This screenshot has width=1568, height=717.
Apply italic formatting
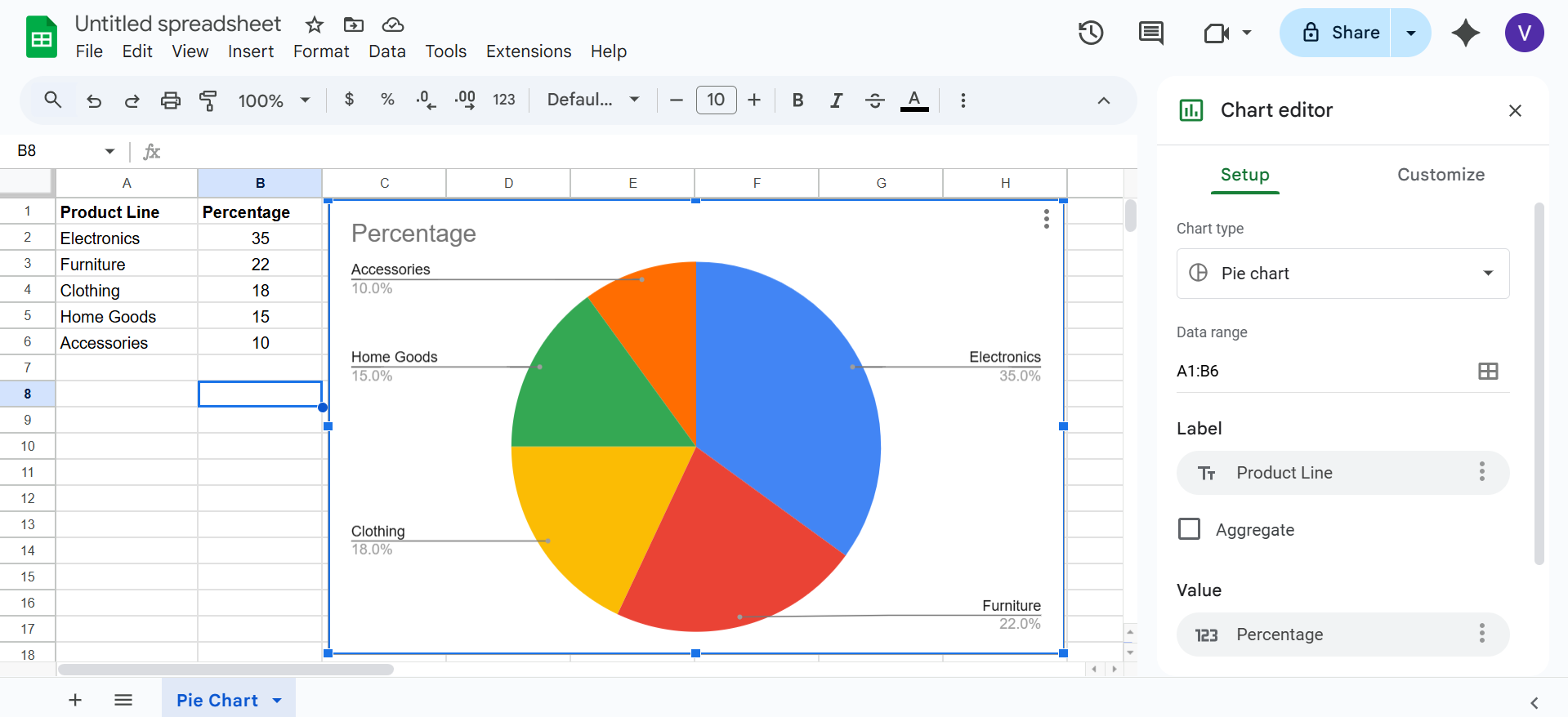[x=836, y=100]
